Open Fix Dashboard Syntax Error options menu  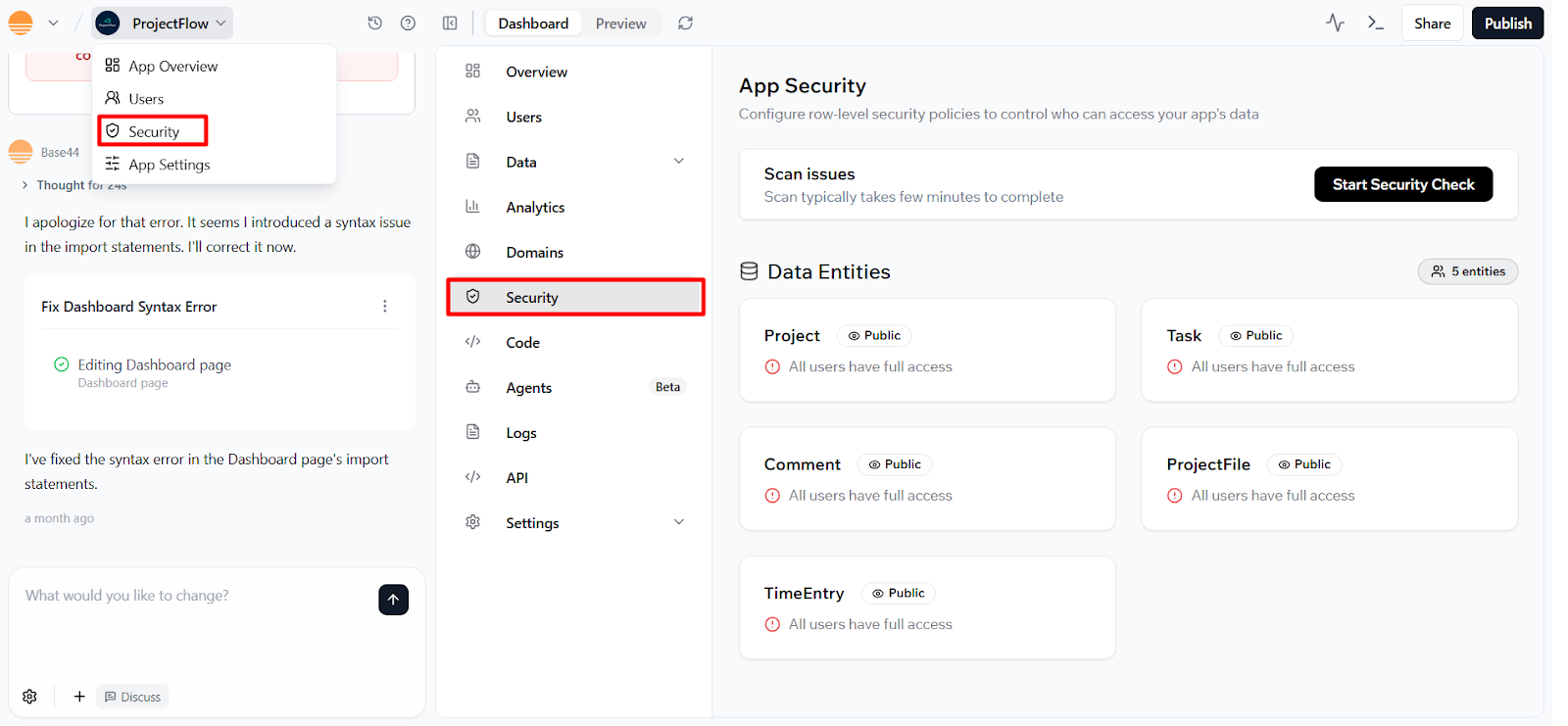coord(385,307)
